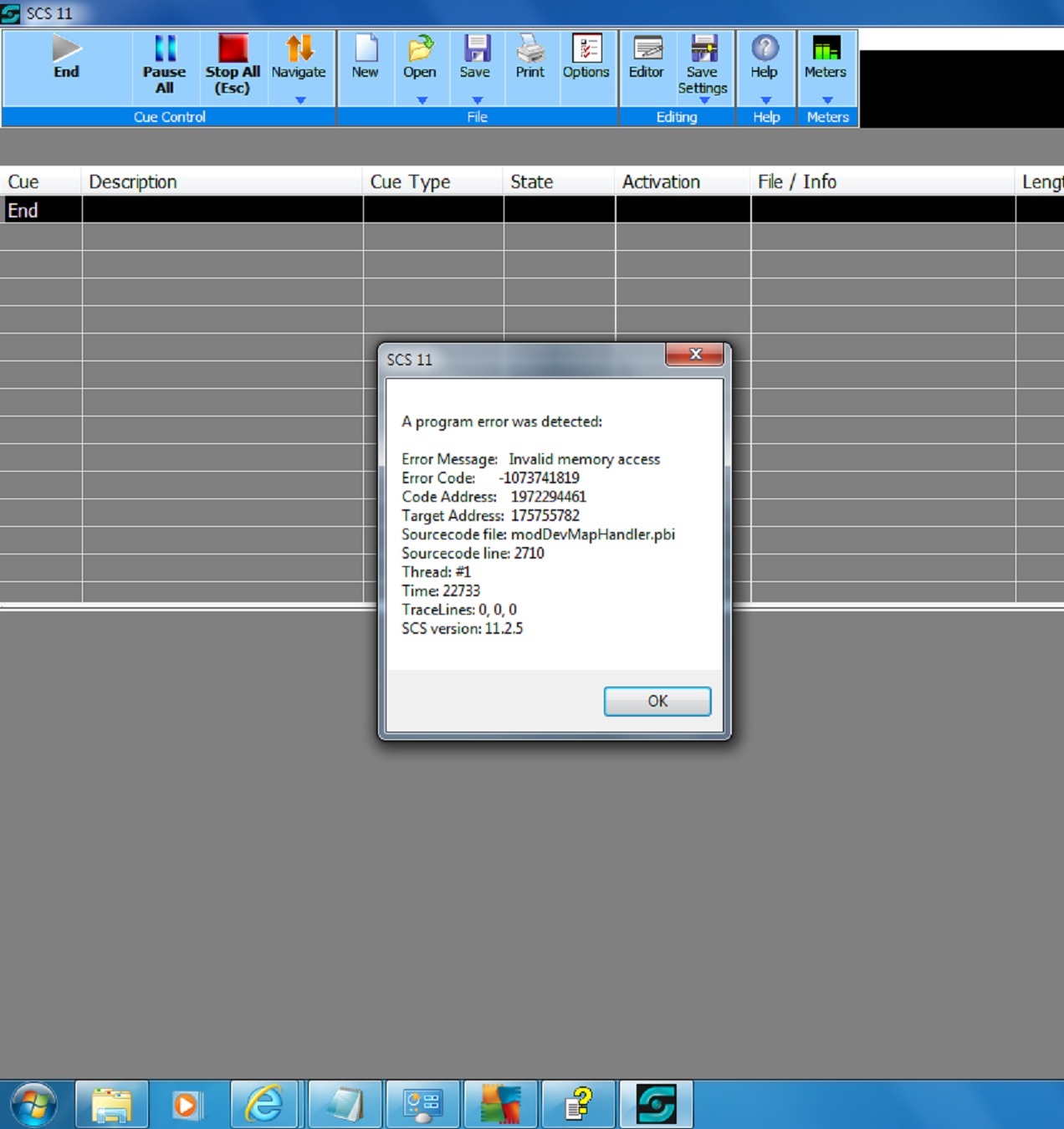Image resolution: width=1064 pixels, height=1129 pixels.
Task: Open Internet Explorer from the taskbar
Action: 264,1104
